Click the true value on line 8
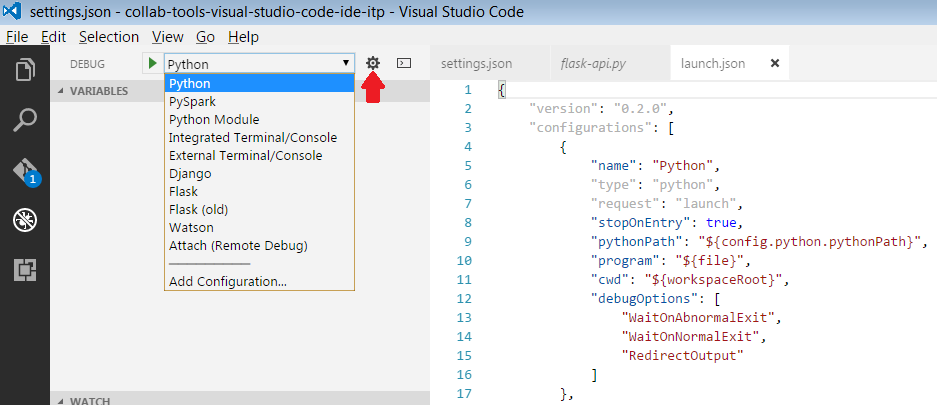The height and width of the screenshot is (405, 937). tap(720, 223)
